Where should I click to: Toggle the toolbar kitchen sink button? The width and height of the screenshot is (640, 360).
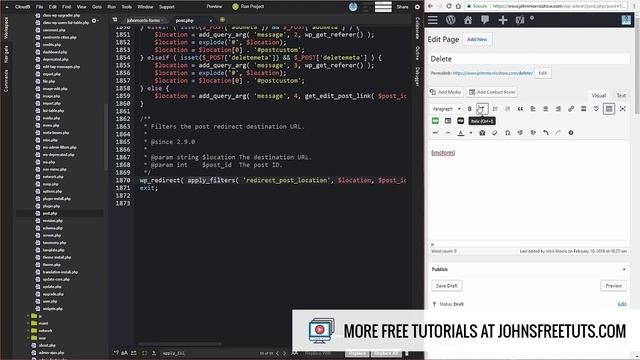pos(609,109)
